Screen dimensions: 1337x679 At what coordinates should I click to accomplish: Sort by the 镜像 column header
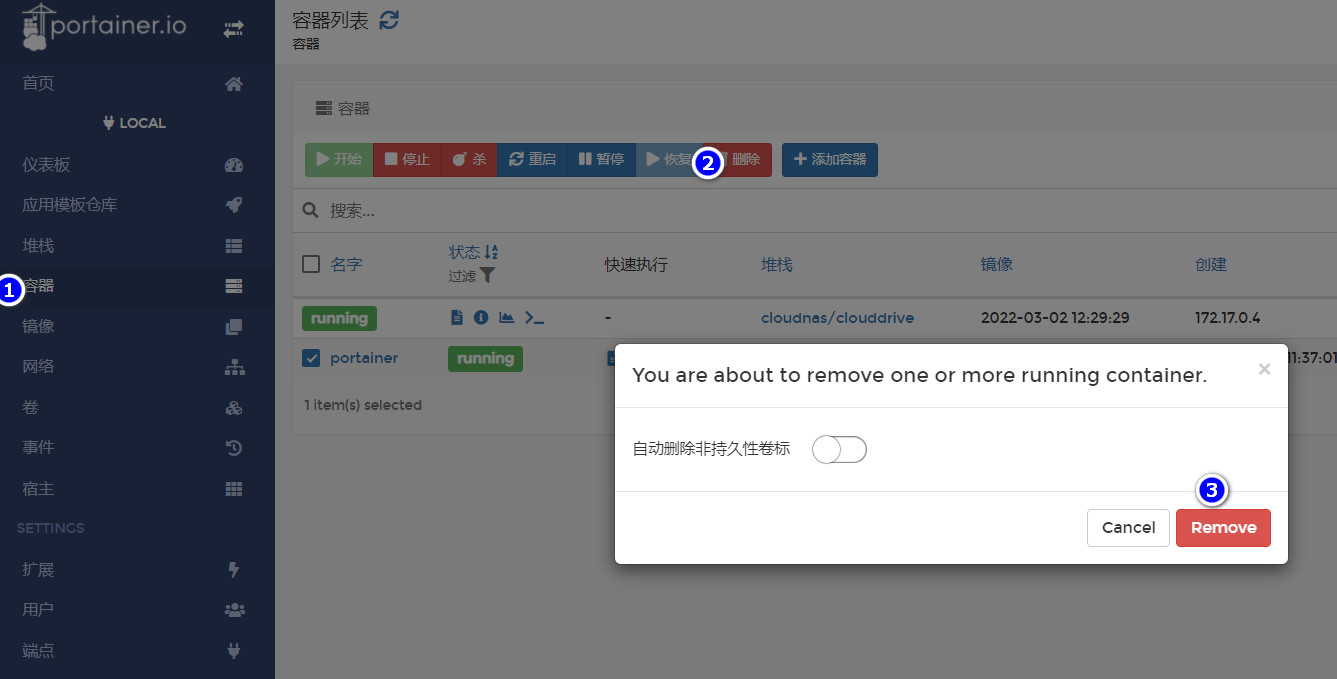click(997, 265)
